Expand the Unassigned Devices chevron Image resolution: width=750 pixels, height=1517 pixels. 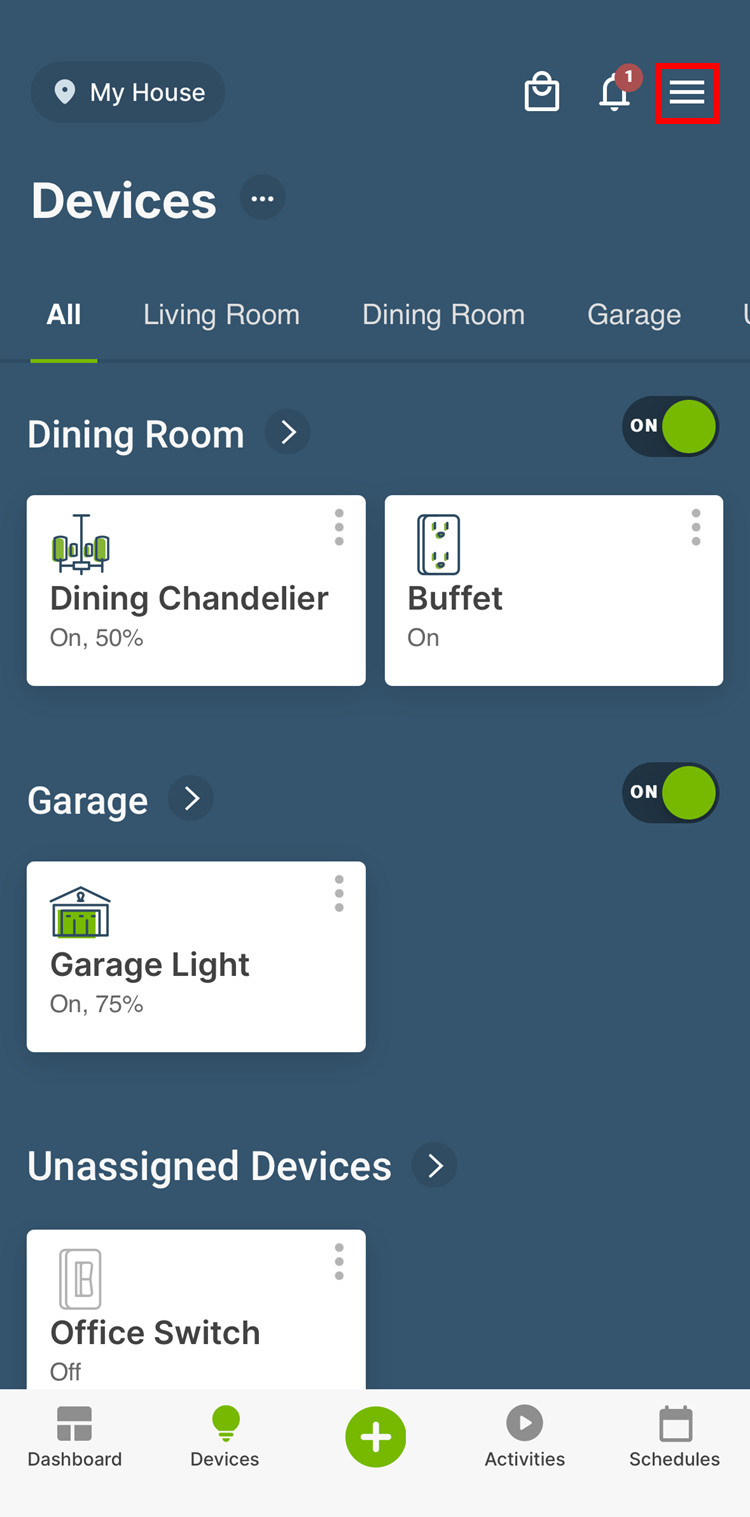point(435,1166)
